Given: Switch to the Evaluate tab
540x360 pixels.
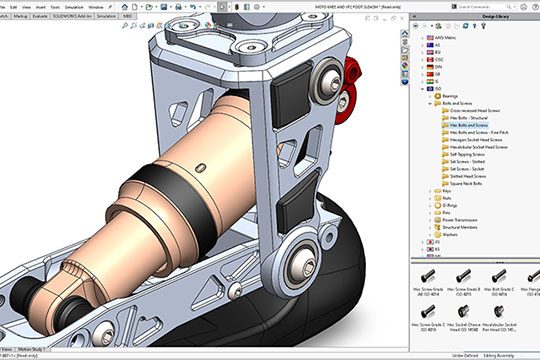Looking at the screenshot, I should [40, 16].
